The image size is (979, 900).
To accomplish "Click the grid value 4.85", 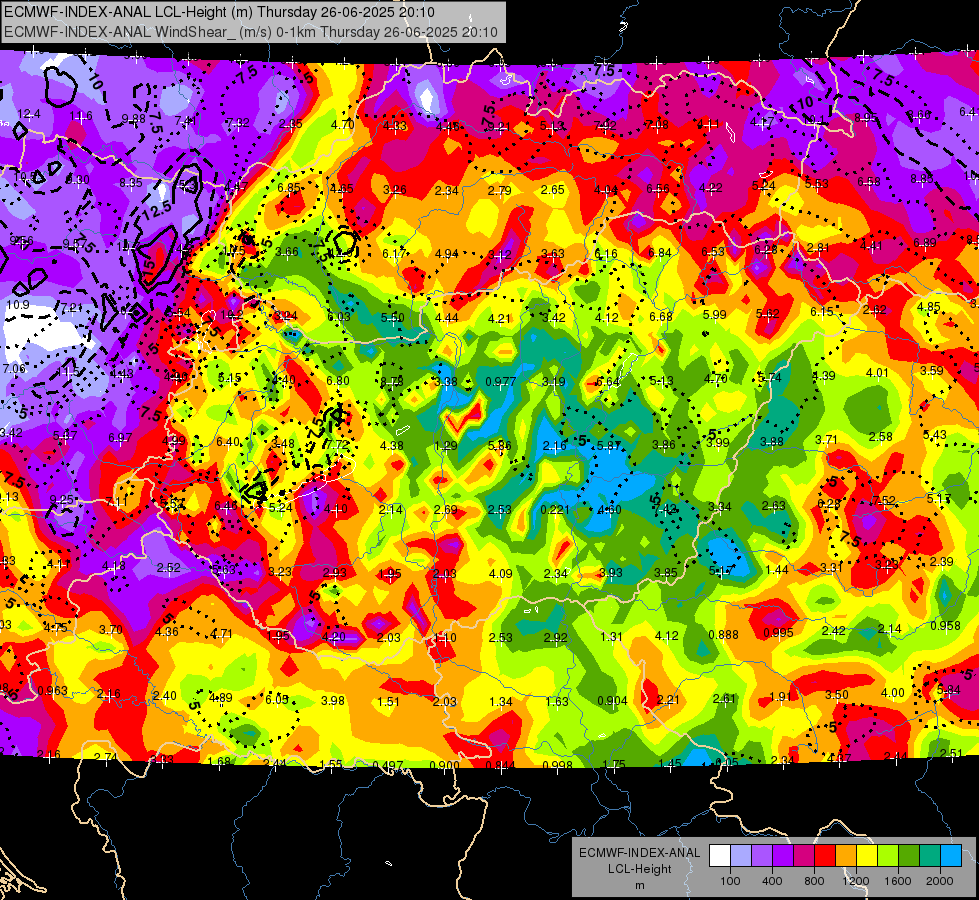I will [928, 307].
